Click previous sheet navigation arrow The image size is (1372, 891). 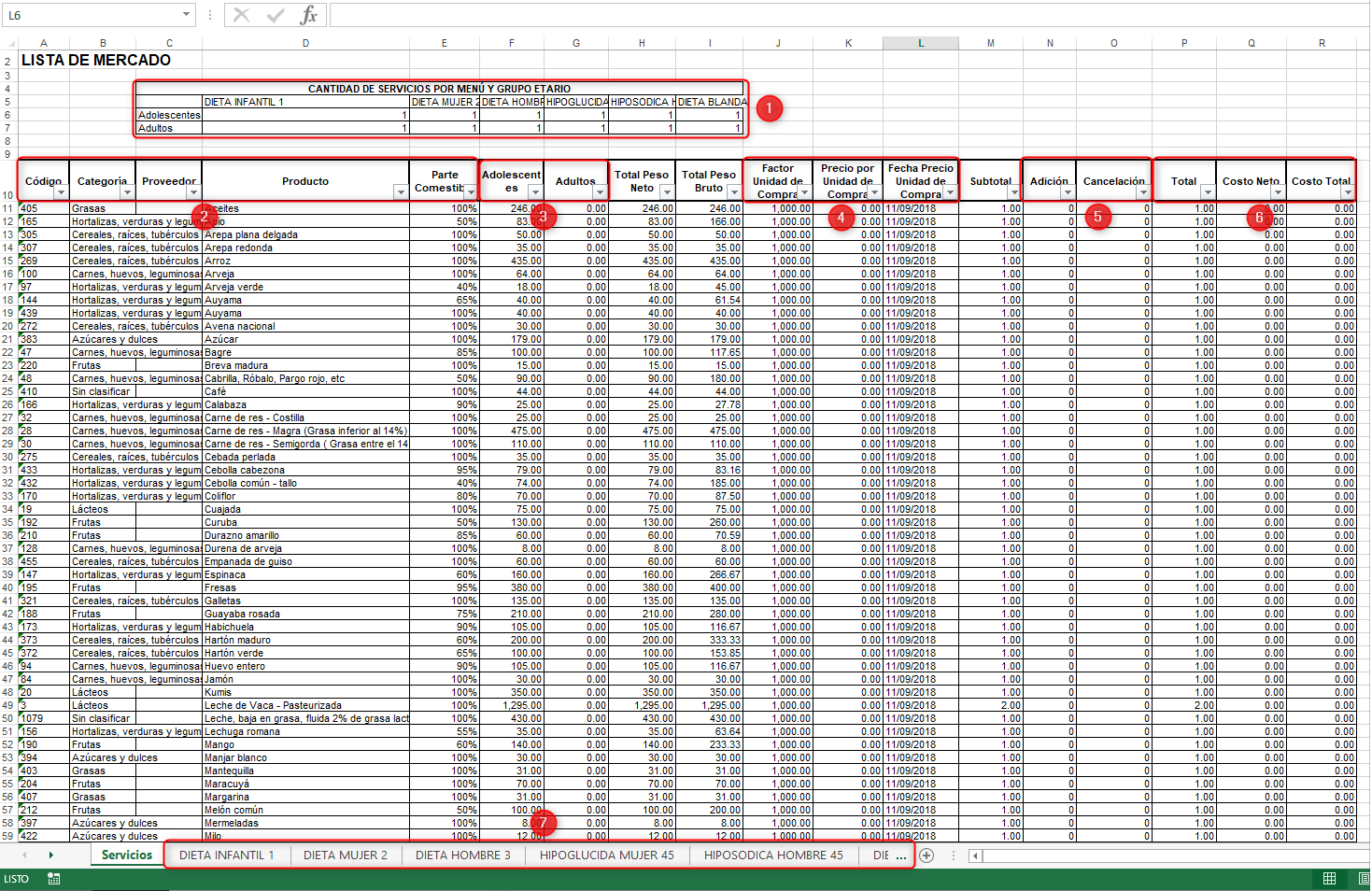point(24,856)
